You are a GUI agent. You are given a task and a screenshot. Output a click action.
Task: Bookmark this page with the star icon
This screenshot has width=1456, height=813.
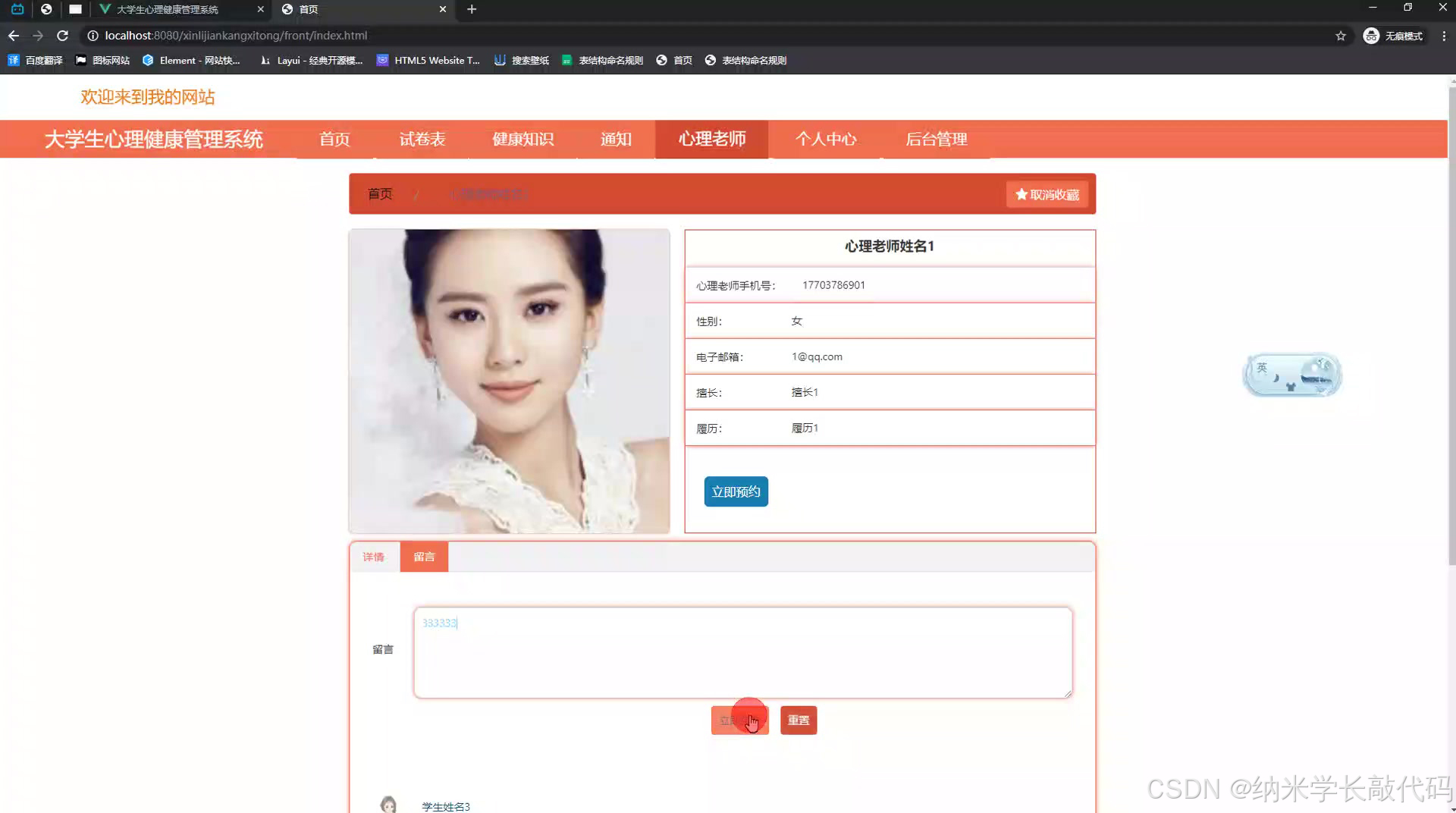coord(1341,36)
